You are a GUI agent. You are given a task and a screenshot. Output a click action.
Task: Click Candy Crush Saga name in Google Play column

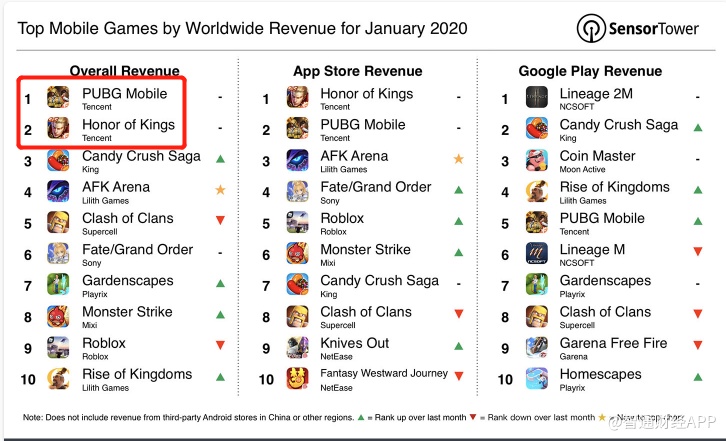click(618, 125)
